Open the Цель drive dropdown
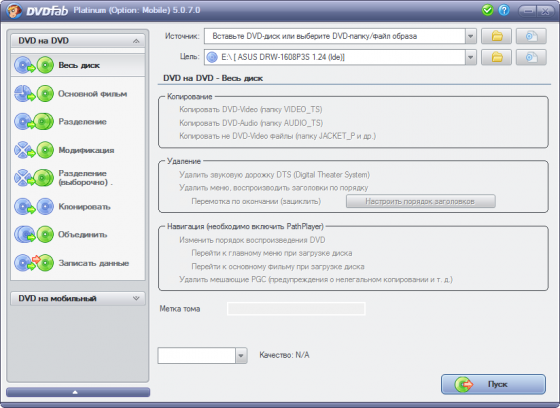Screen dimensions: 560x408 coord(471,57)
